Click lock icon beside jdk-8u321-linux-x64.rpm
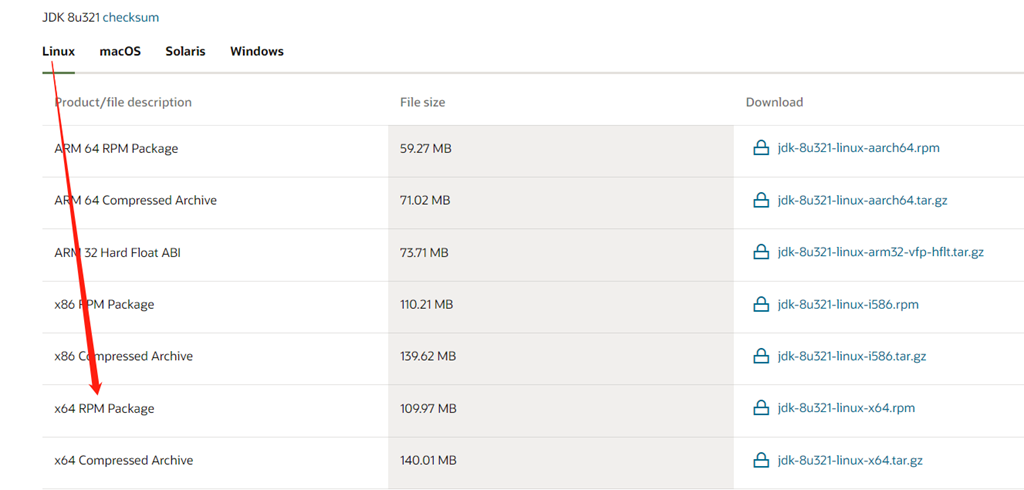Image resolution: width=1024 pixels, height=490 pixels. [760, 408]
